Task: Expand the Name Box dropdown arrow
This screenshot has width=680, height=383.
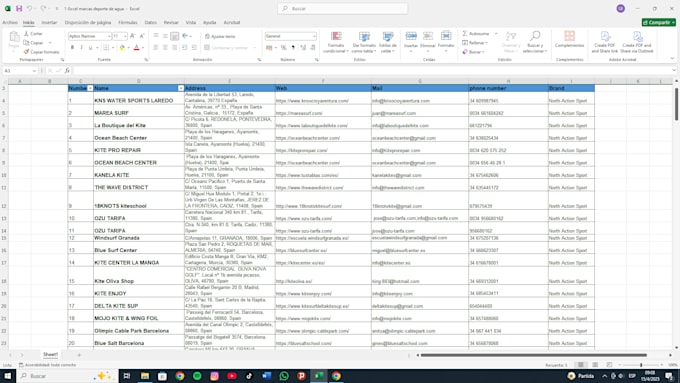Action: coord(34,70)
